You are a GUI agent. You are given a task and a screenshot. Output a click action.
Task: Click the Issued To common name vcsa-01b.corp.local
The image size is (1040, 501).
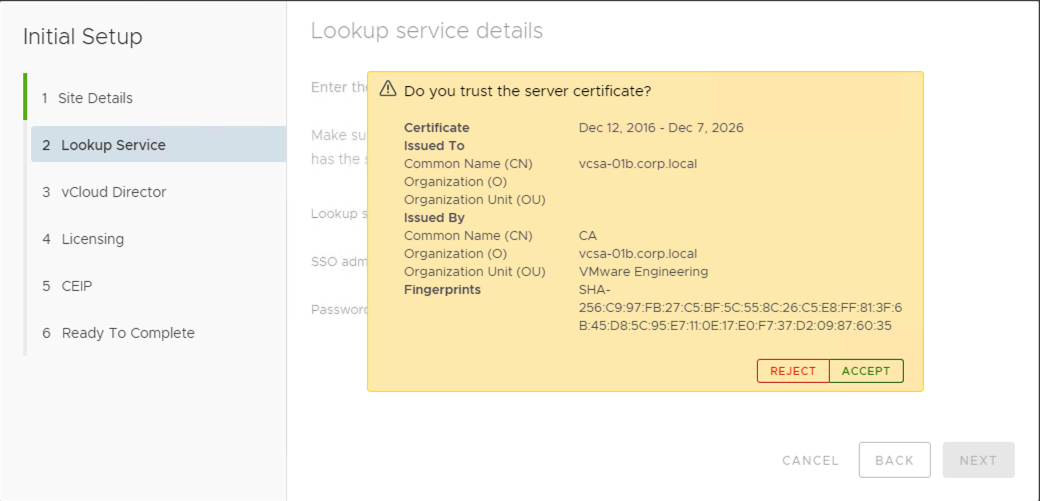tap(637, 164)
